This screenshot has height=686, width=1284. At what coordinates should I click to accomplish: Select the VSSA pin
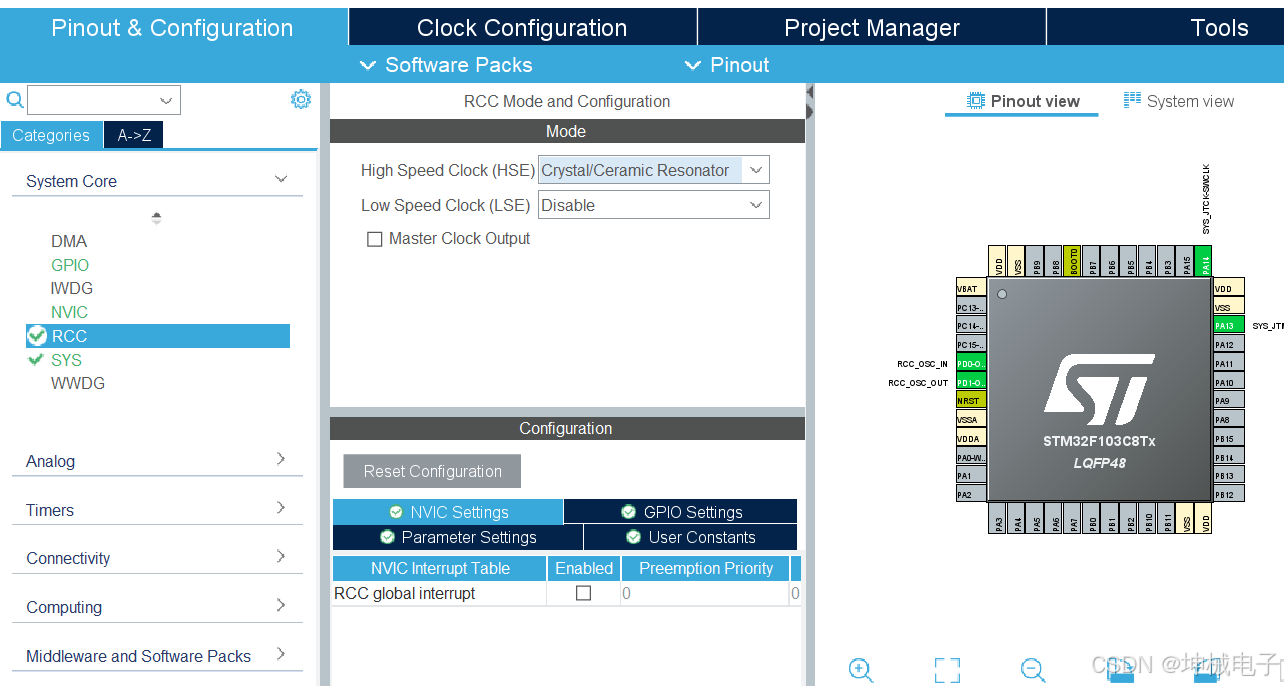point(971,419)
